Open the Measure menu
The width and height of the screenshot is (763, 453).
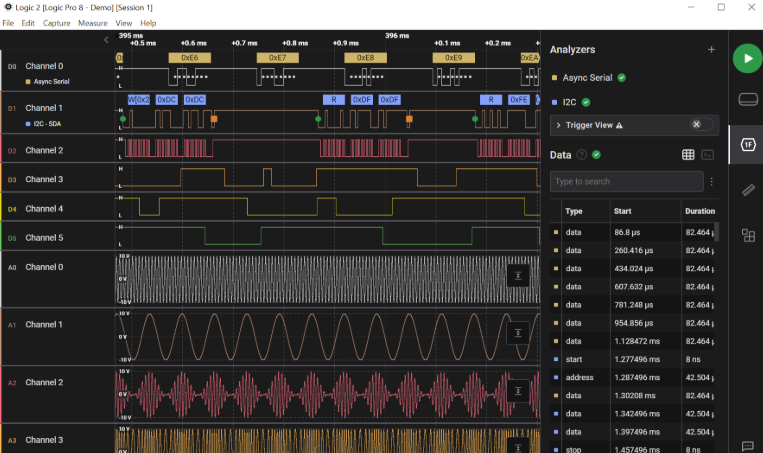pos(93,22)
